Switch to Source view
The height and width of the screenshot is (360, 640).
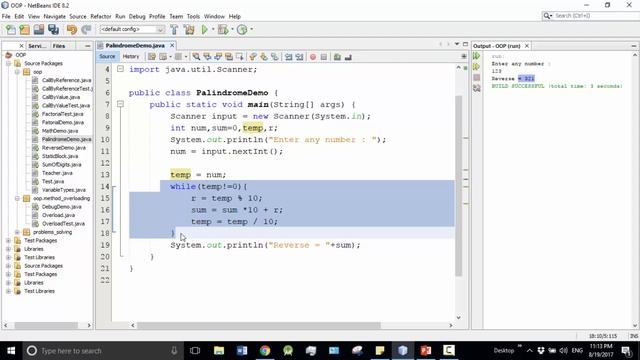107,56
